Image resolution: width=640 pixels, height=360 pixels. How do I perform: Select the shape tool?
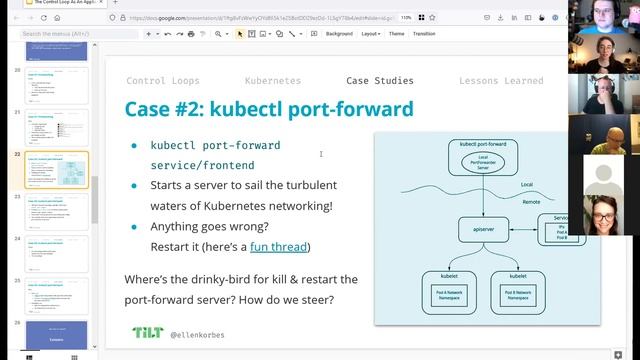click(x=280, y=34)
